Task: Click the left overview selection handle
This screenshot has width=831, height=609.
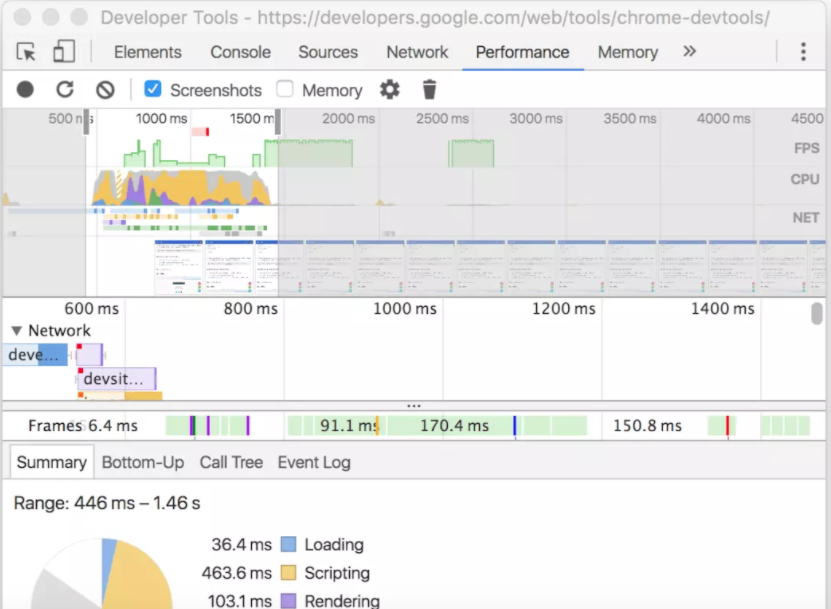Action: click(86, 122)
